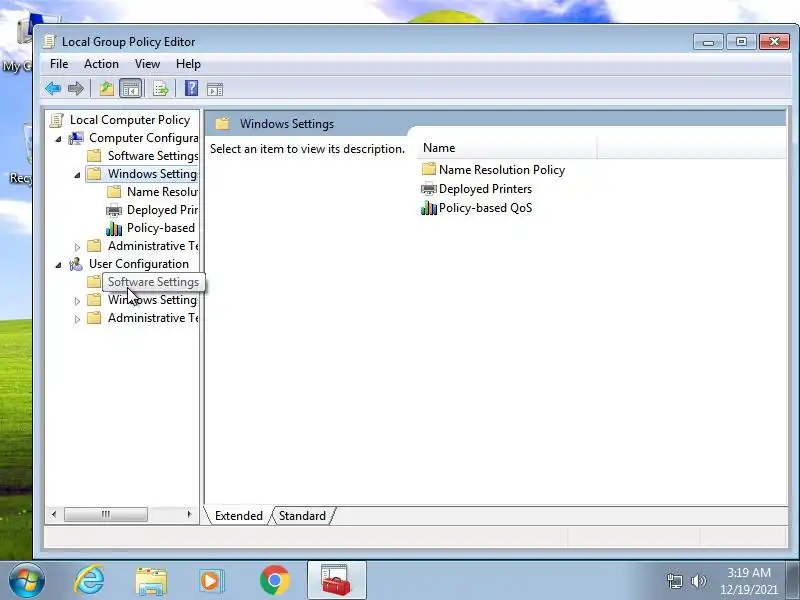
Task: Expand Administrative Templates under User Configuration
Action: point(77,319)
